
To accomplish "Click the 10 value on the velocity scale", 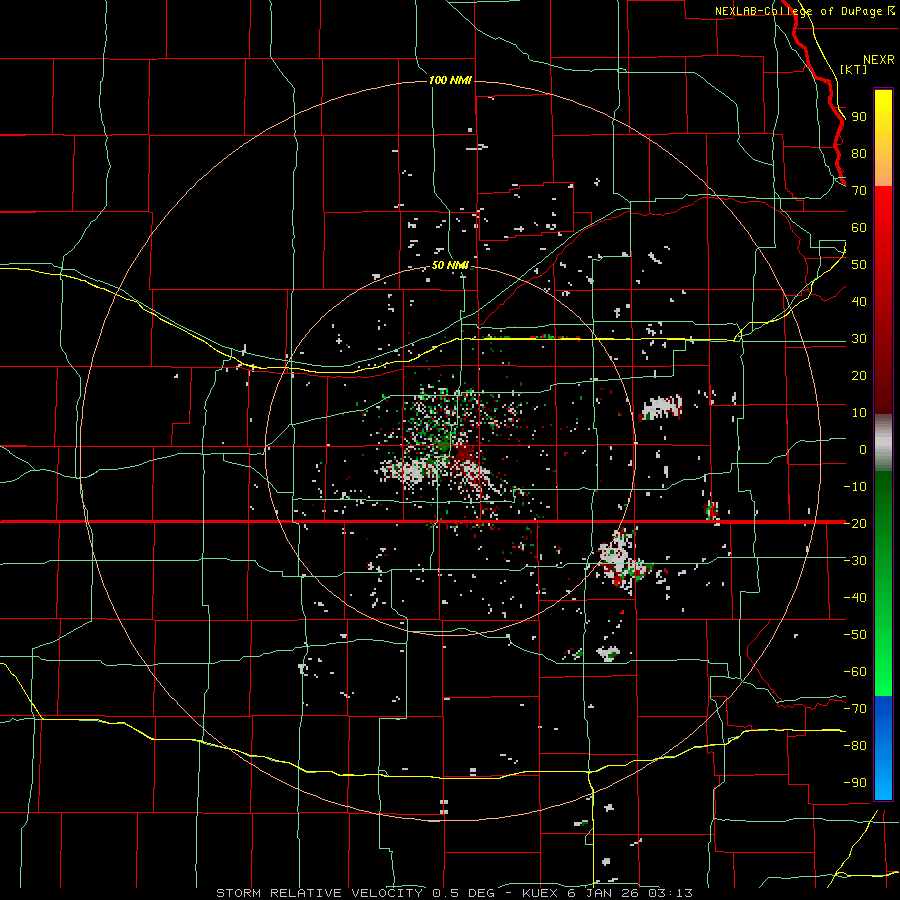I will pyautogui.click(x=859, y=413).
